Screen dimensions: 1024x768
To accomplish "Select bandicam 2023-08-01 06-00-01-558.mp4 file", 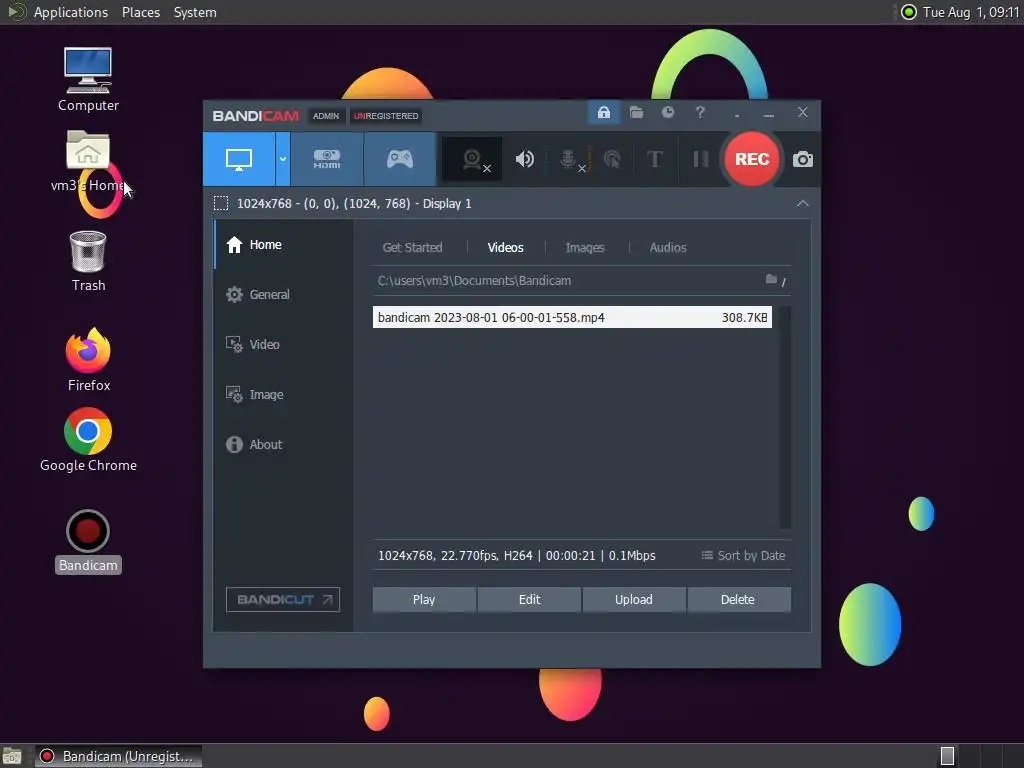I will point(572,317).
